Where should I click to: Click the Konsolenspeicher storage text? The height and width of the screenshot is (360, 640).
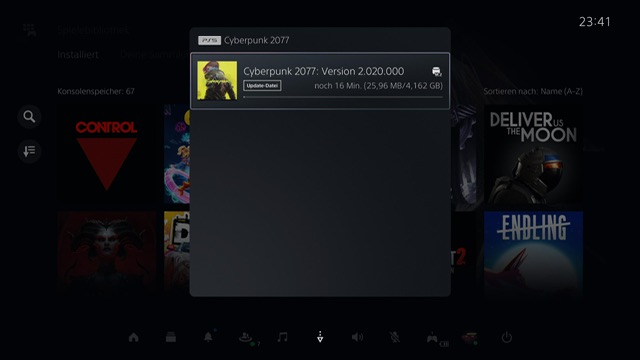coord(96,91)
